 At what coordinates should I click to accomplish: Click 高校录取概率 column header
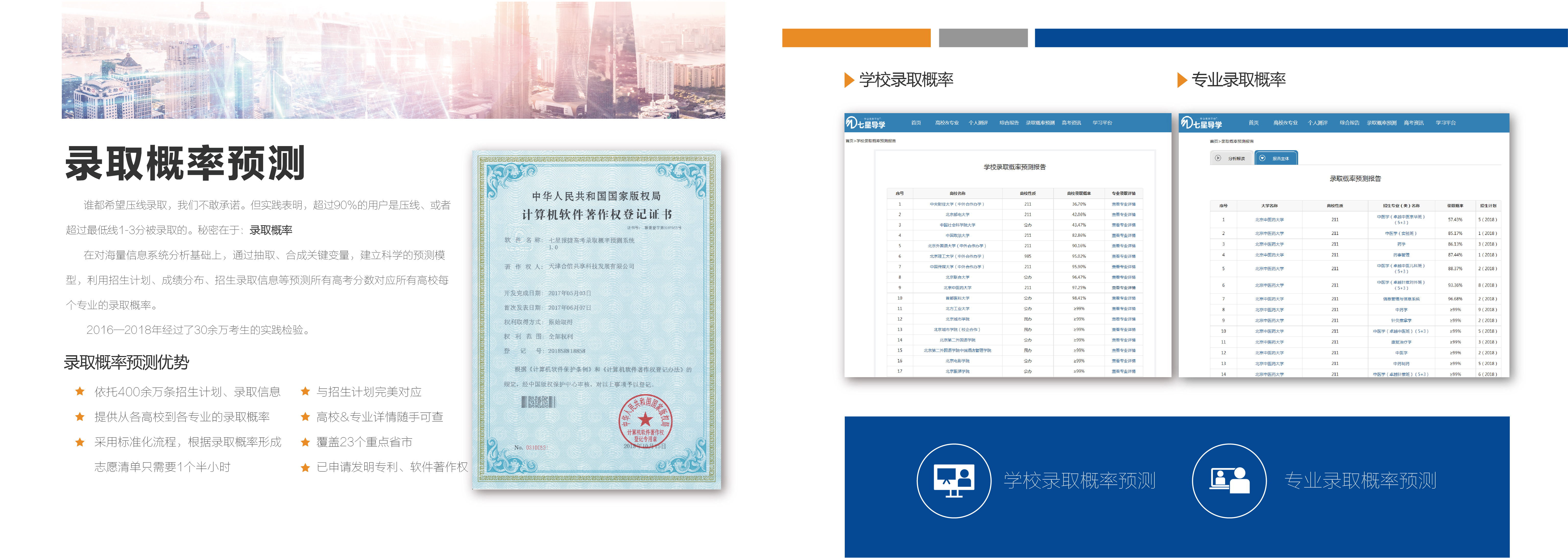click(x=1079, y=194)
